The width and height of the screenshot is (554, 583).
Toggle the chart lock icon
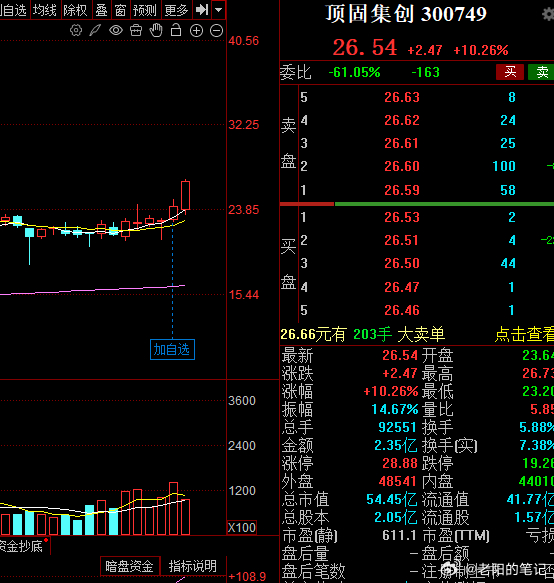[x=176, y=30]
